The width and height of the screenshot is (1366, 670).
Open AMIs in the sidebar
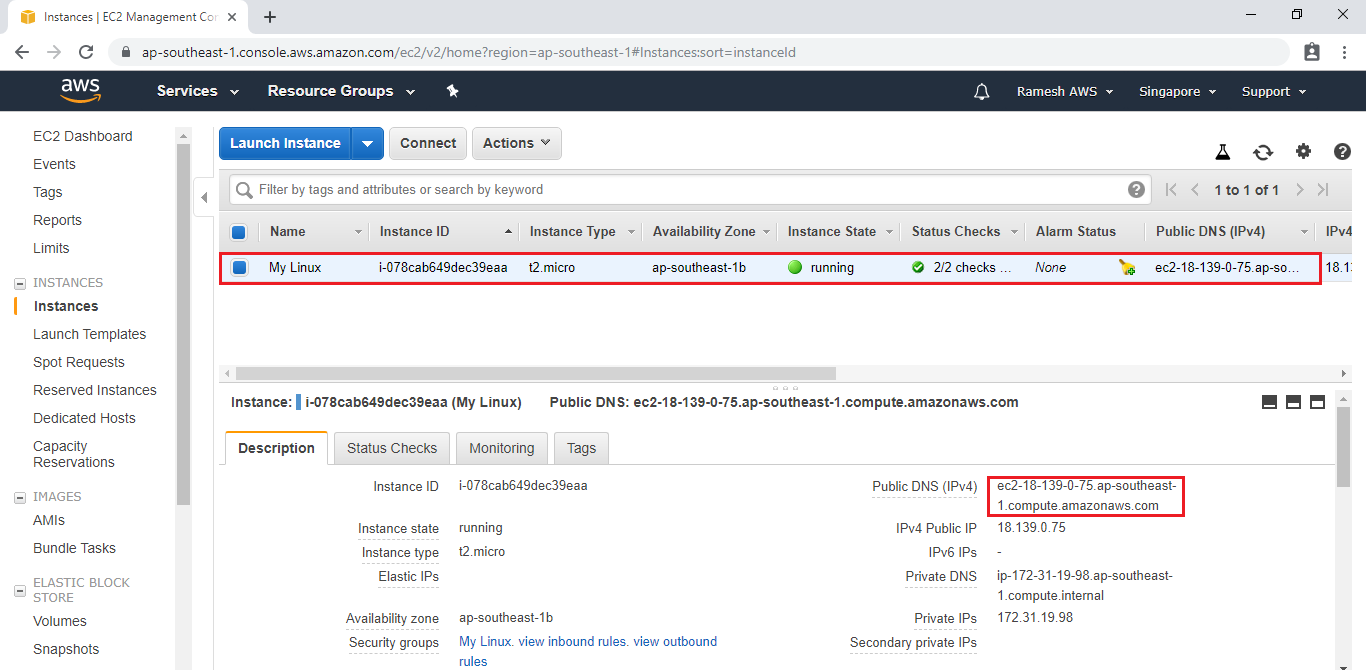click(x=49, y=520)
